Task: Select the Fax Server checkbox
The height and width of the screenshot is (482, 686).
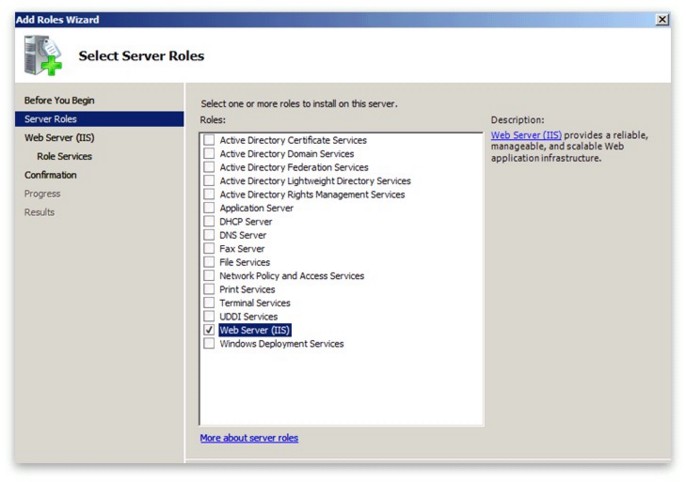Action: pyautogui.click(x=209, y=248)
